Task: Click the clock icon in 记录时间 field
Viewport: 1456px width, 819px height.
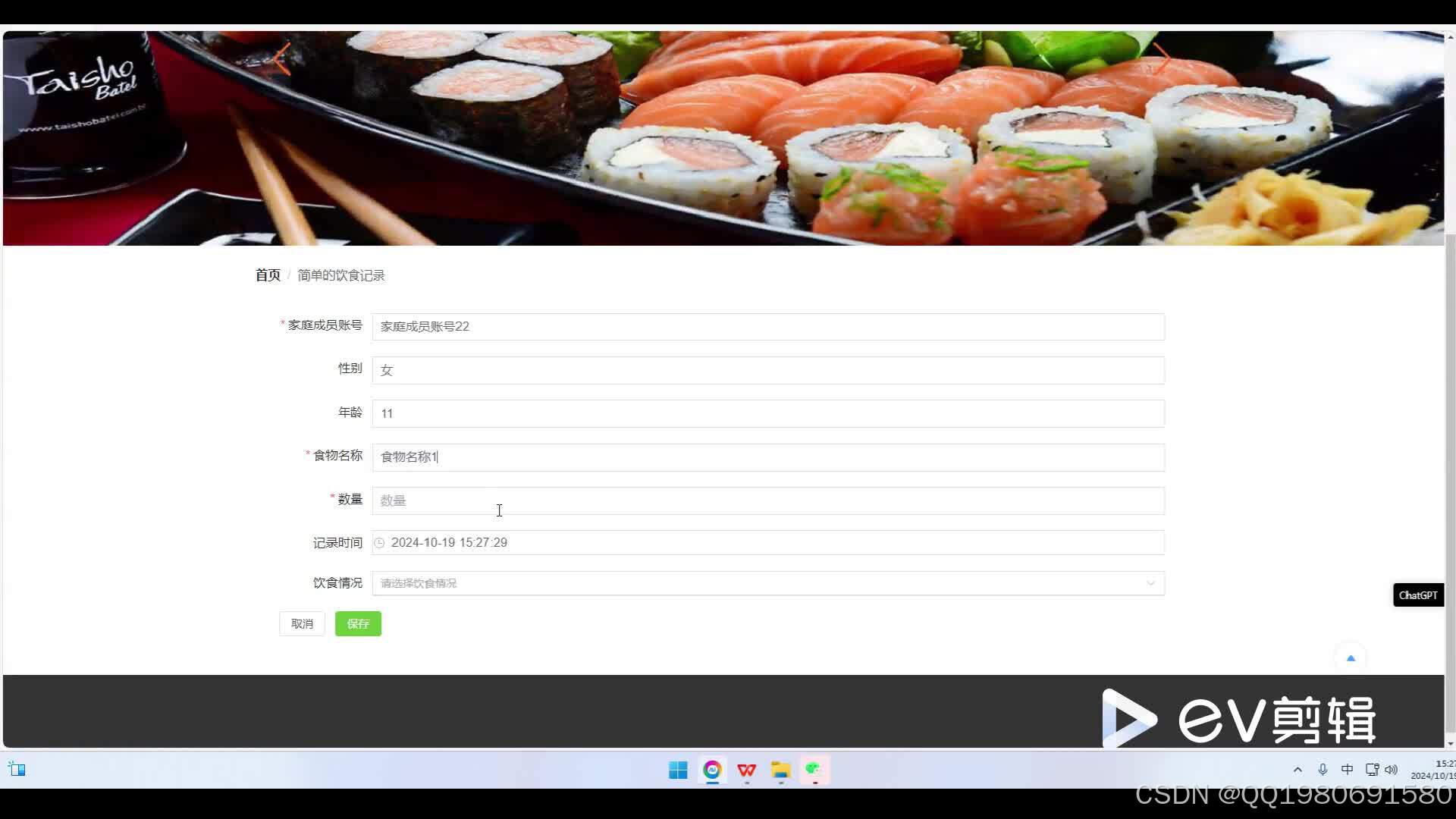Action: tap(379, 543)
